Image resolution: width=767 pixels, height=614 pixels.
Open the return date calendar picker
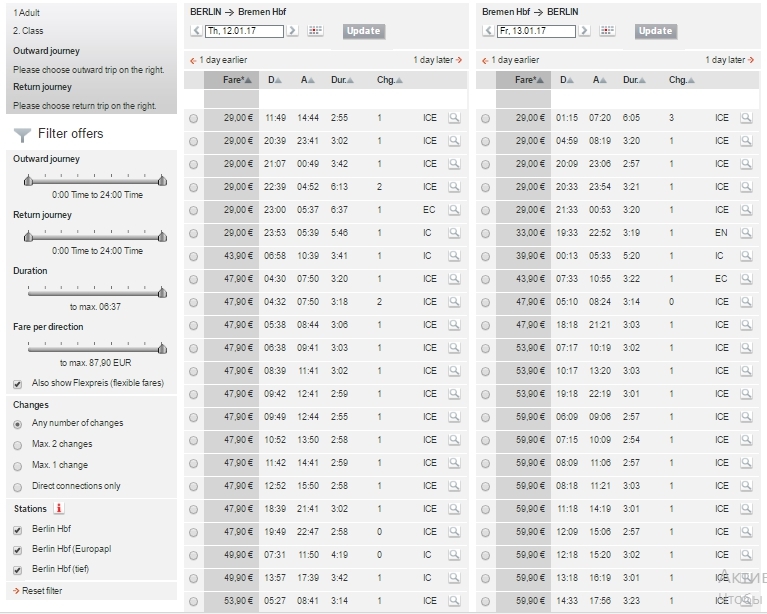(x=607, y=31)
